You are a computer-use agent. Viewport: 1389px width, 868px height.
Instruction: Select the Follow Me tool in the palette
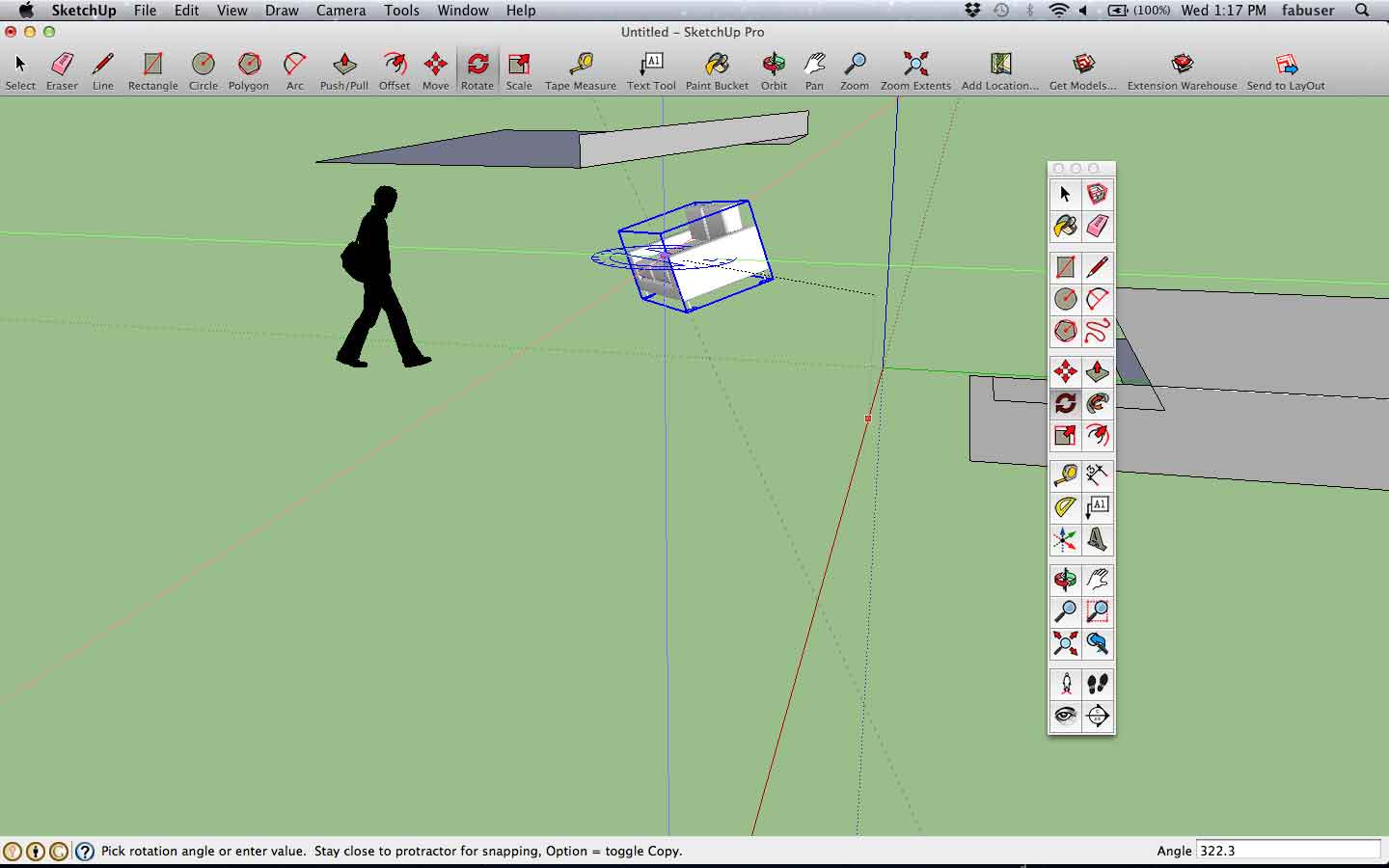pyautogui.click(x=1097, y=404)
